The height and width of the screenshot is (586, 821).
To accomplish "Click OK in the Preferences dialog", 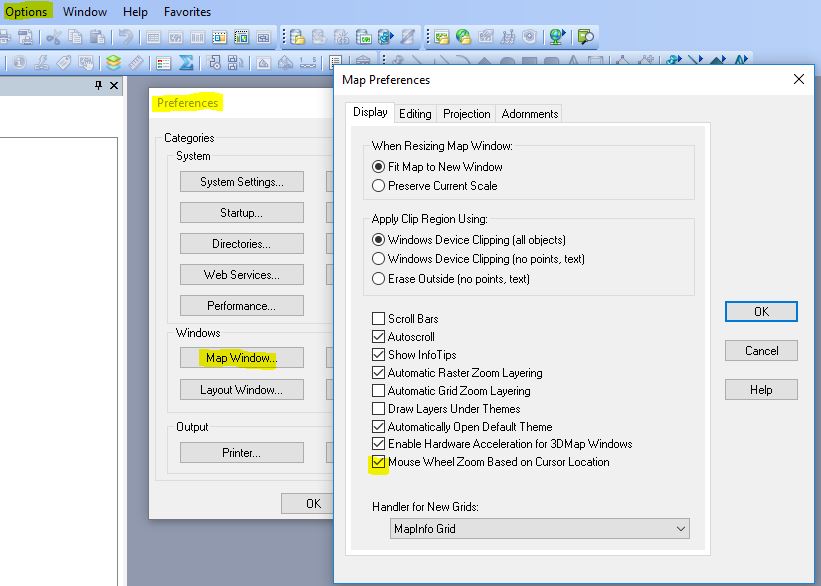I will [307, 503].
